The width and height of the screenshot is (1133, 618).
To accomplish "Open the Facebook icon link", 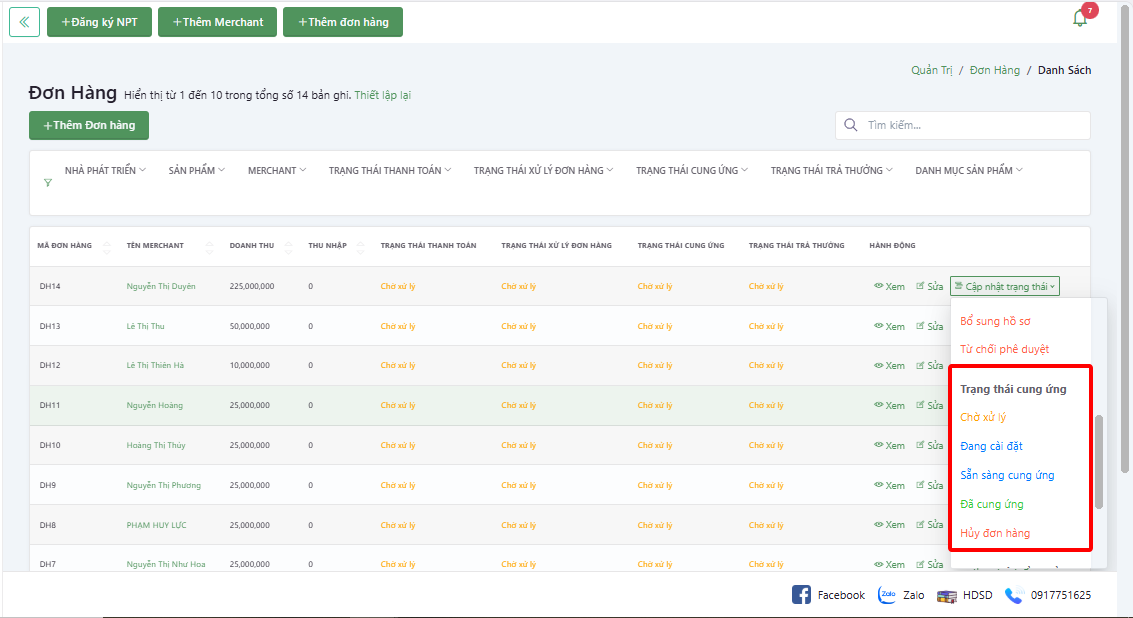I will [x=801, y=595].
